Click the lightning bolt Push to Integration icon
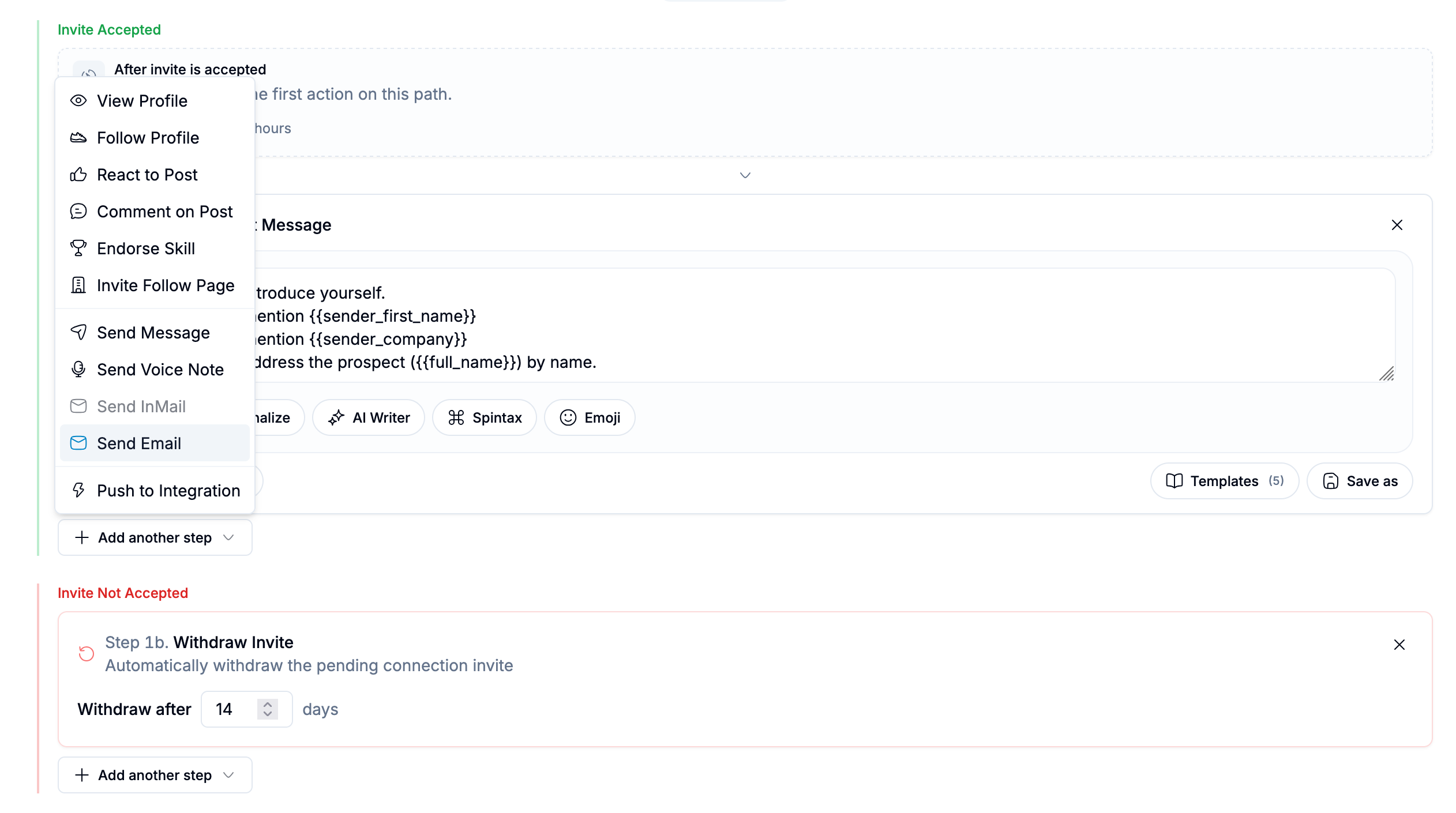Screen dimensions: 1456x813 pyautogui.click(x=78, y=491)
